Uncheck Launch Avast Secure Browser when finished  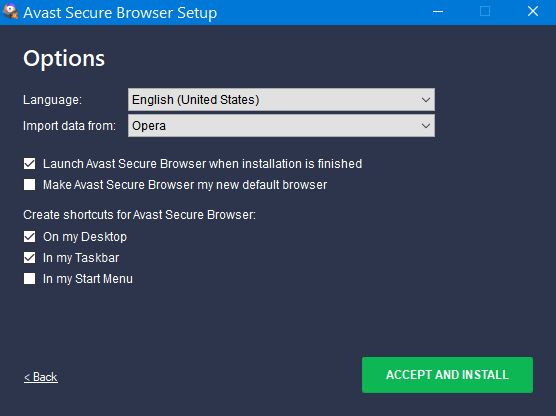(29, 164)
